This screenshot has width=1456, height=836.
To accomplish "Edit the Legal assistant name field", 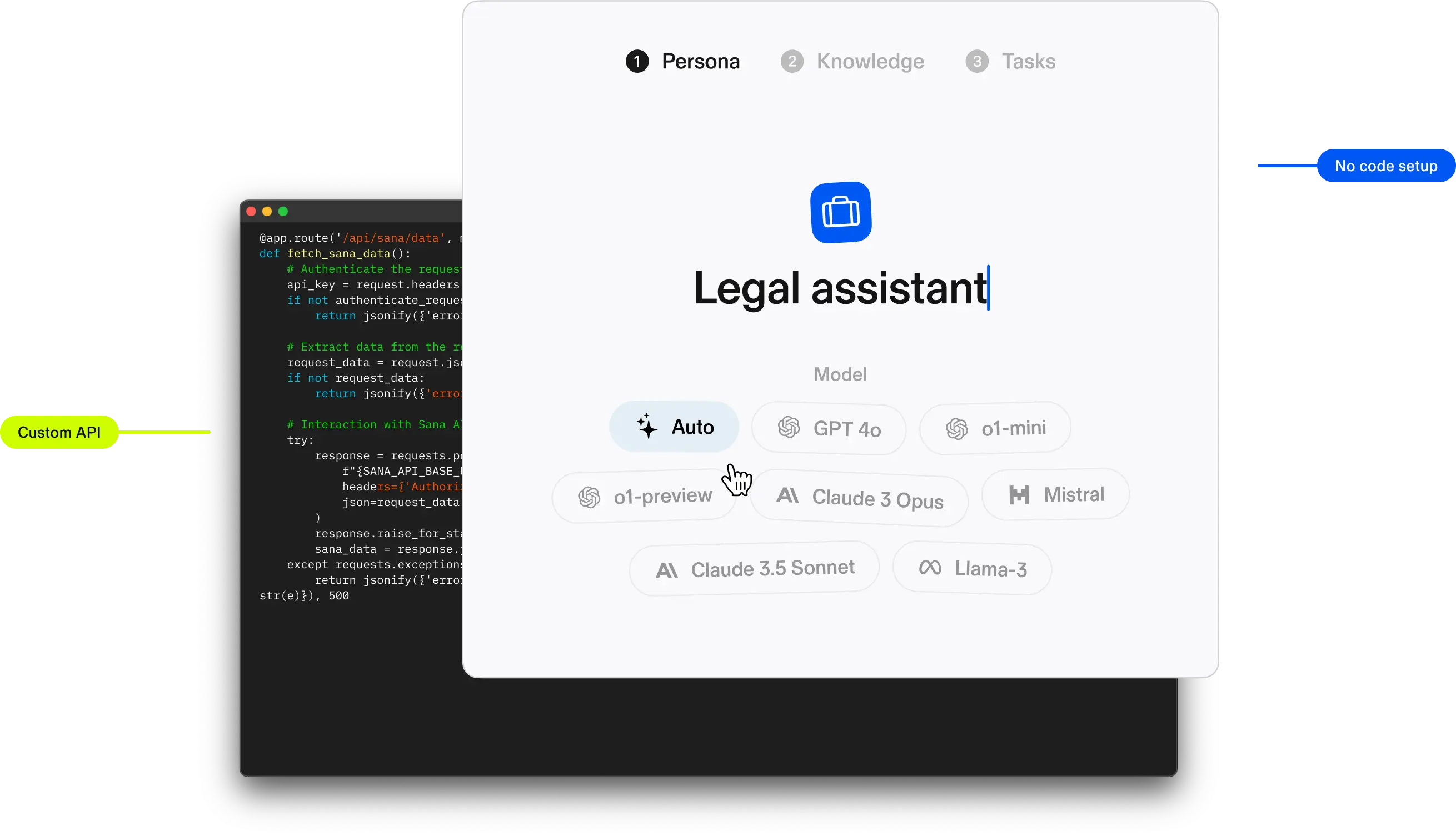I will 839,287.
